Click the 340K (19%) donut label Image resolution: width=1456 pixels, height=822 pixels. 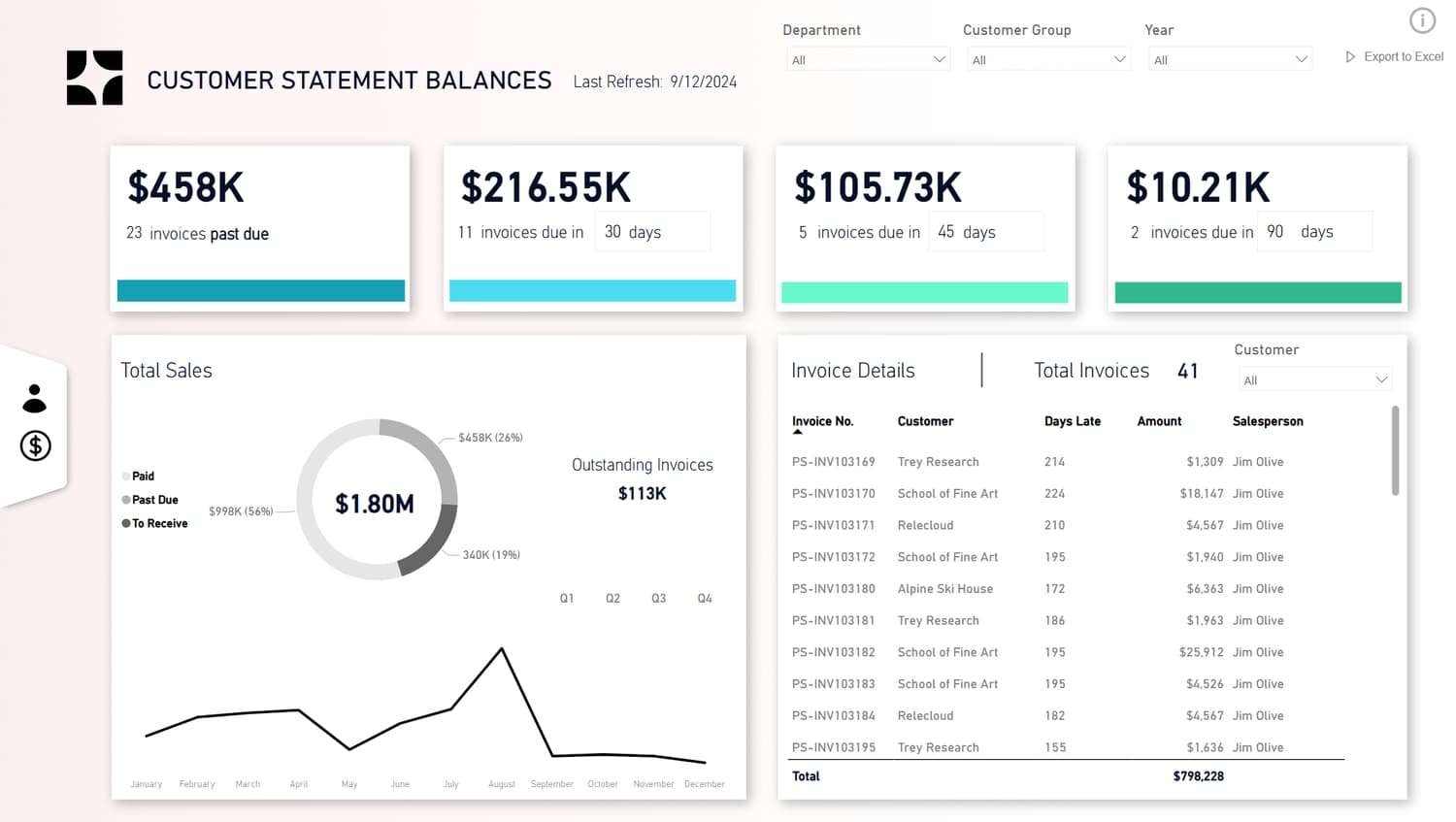point(491,555)
